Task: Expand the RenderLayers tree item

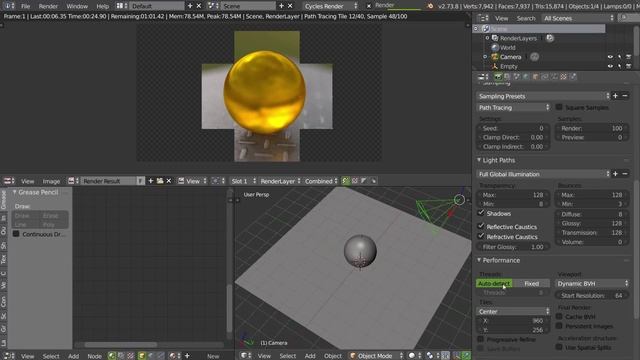Action: 487,38
